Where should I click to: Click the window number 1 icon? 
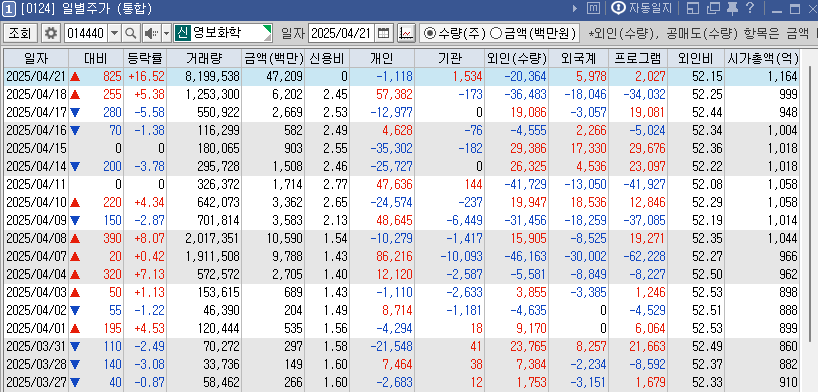click(x=9, y=8)
